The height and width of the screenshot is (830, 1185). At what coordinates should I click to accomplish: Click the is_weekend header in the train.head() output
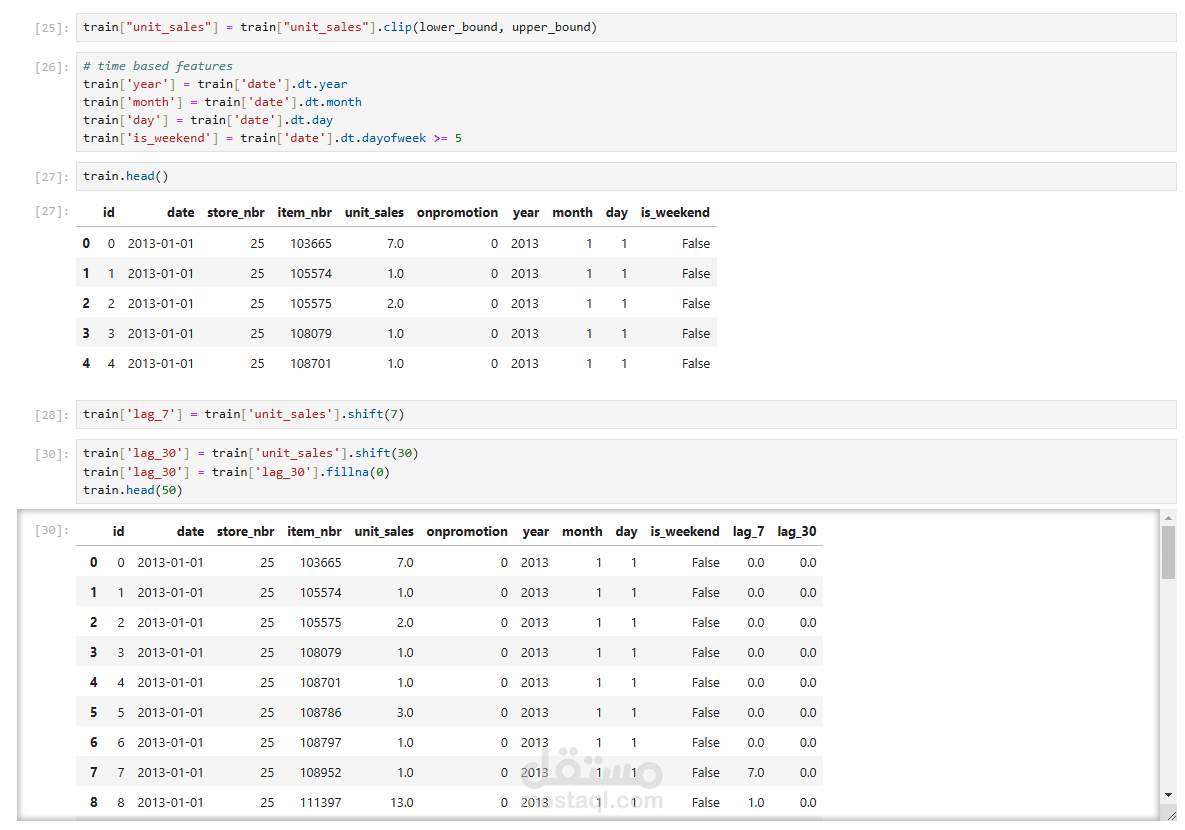point(675,212)
